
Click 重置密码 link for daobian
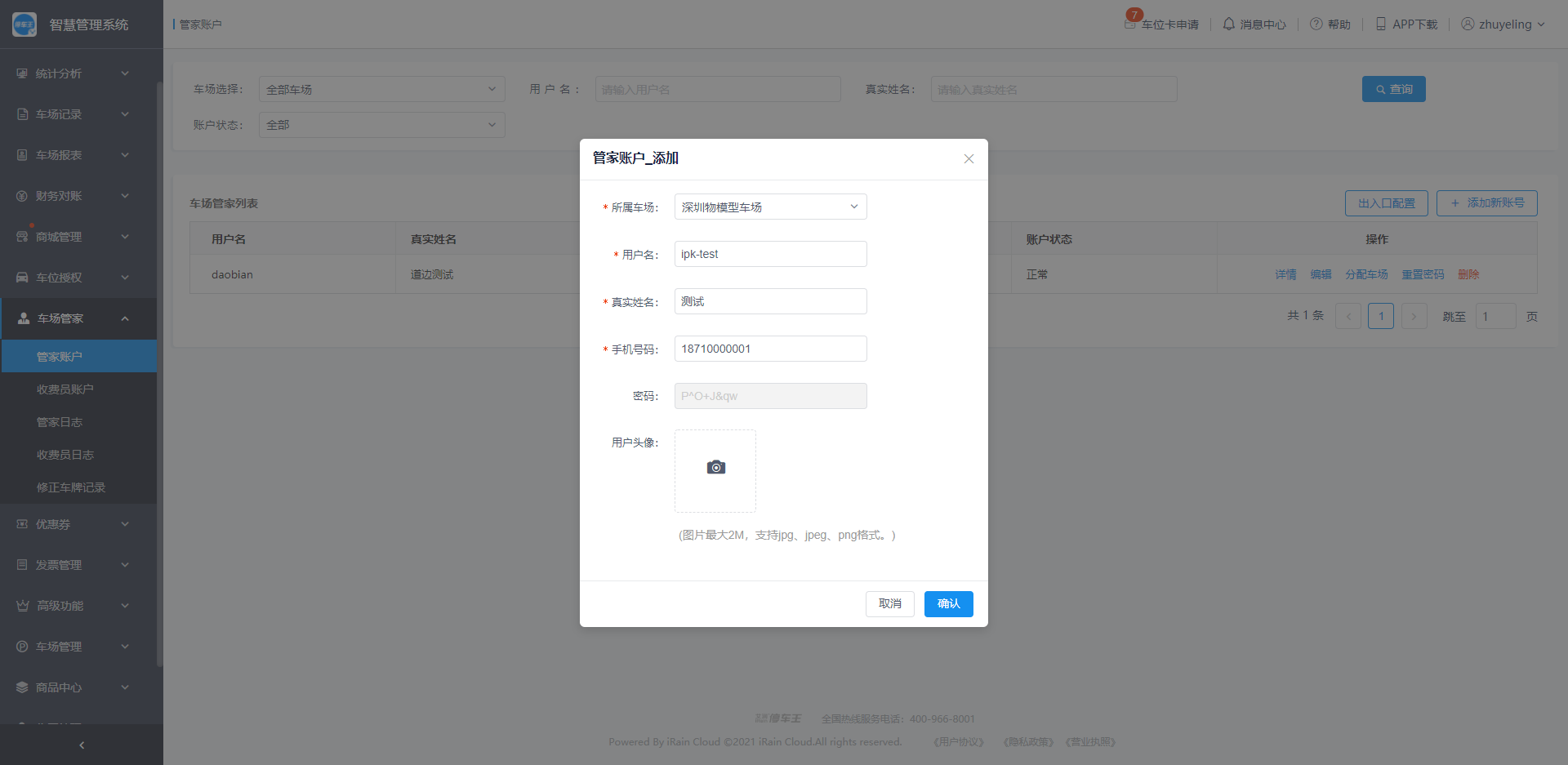pyautogui.click(x=1423, y=274)
